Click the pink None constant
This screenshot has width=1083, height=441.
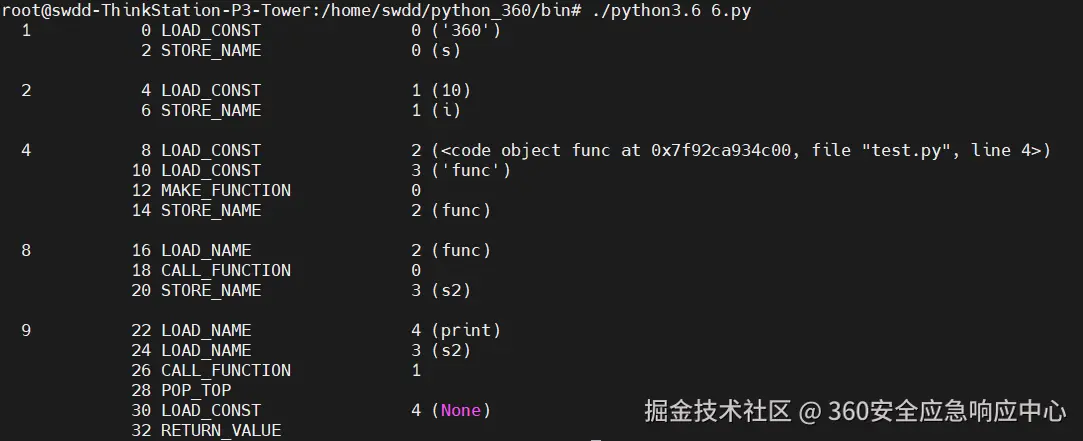[461, 411]
